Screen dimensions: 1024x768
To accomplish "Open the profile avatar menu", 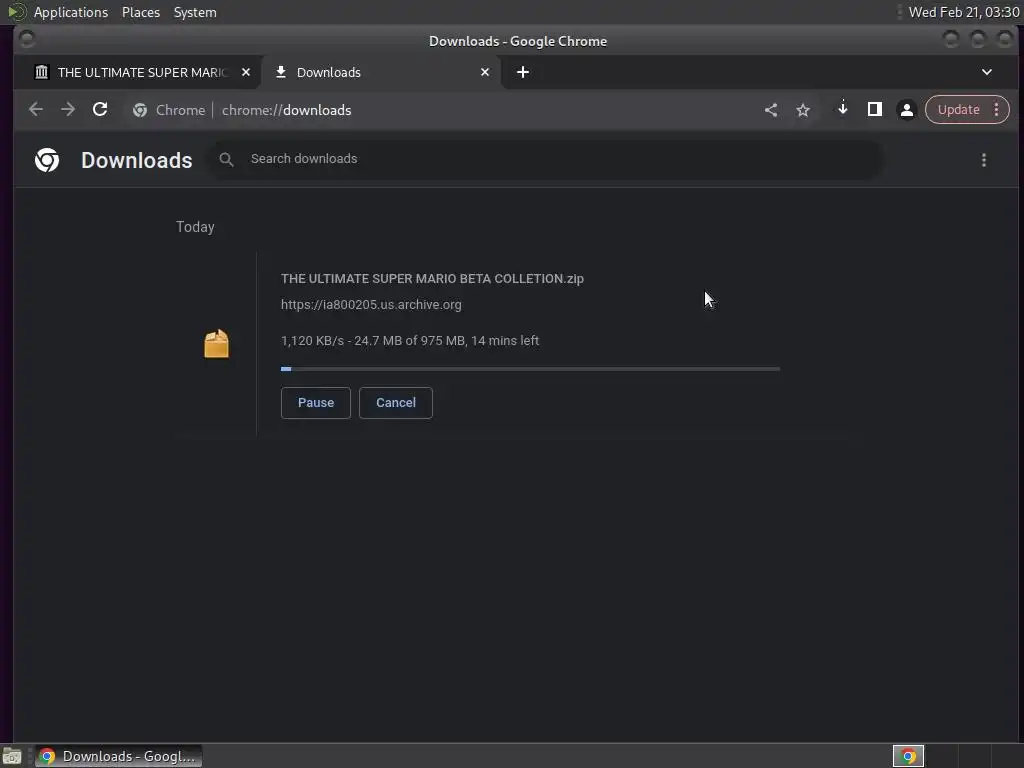I will (906, 110).
